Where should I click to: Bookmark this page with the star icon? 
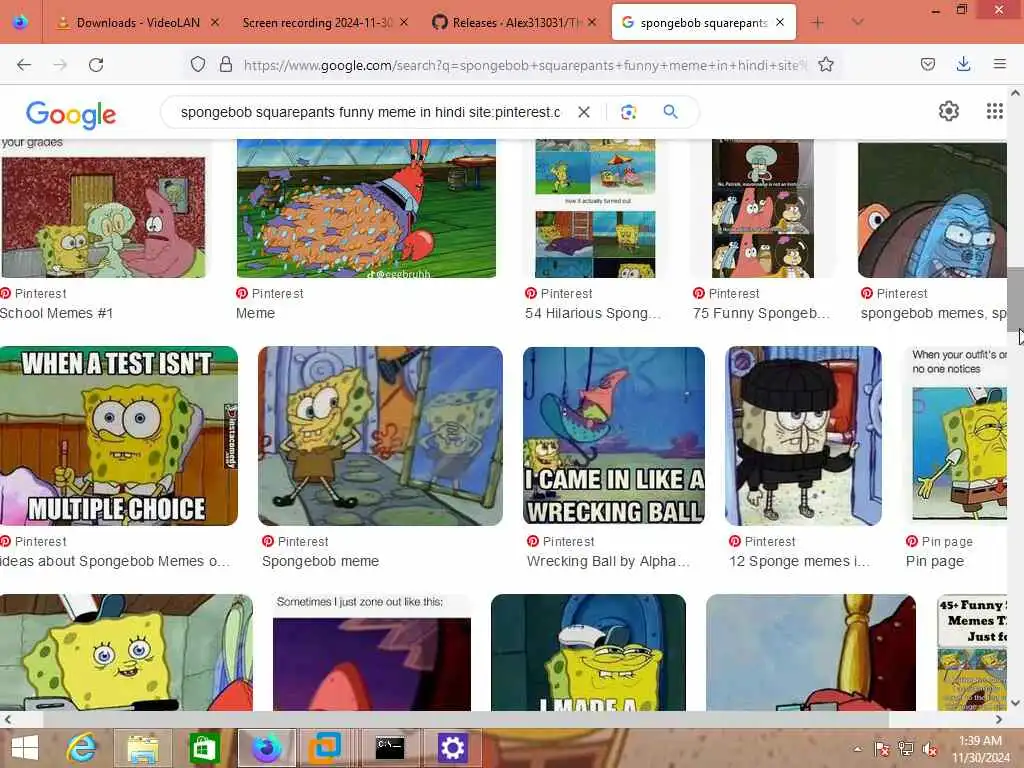tap(825, 64)
